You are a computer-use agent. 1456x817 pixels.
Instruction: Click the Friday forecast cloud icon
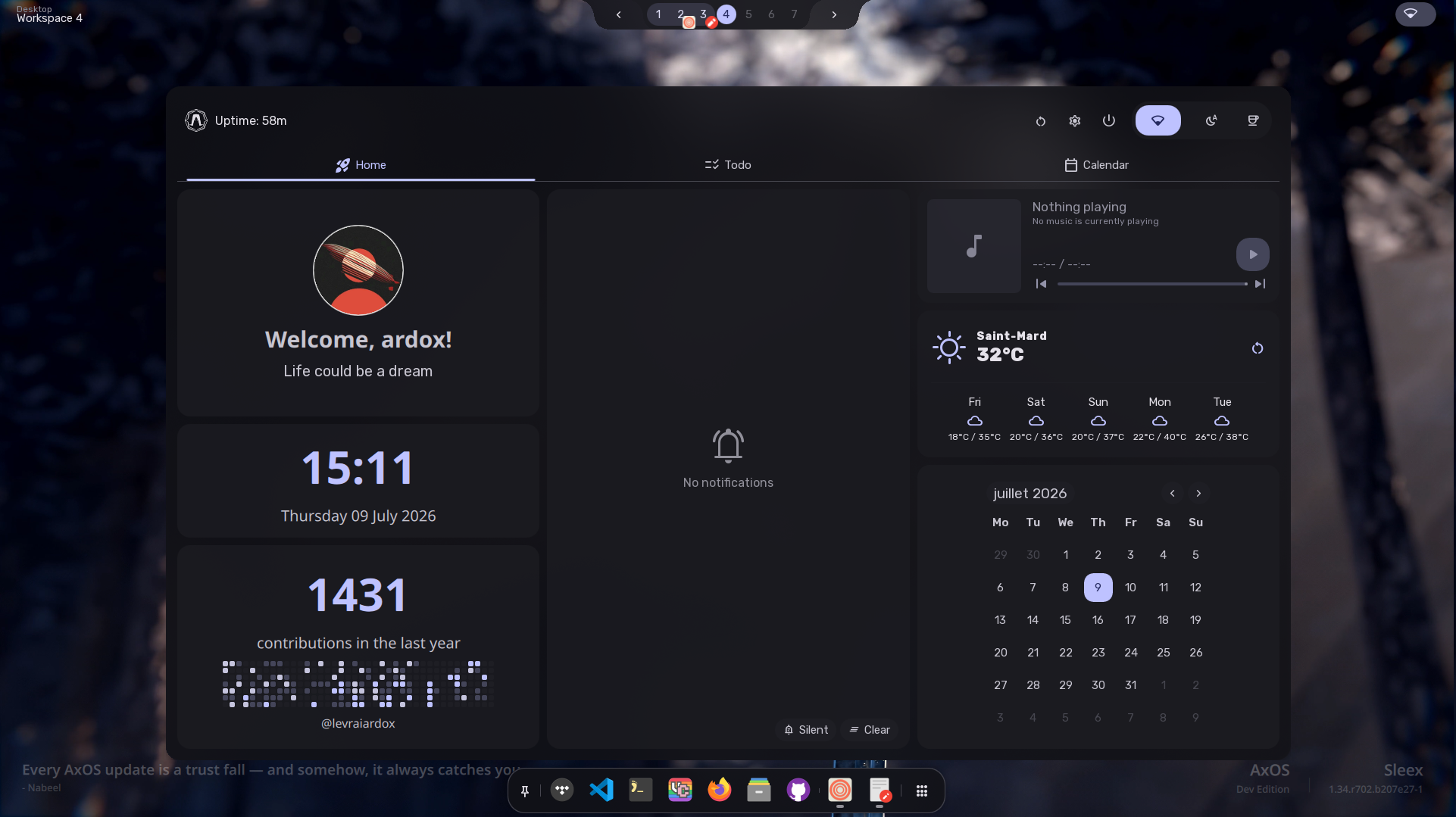(975, 421)
